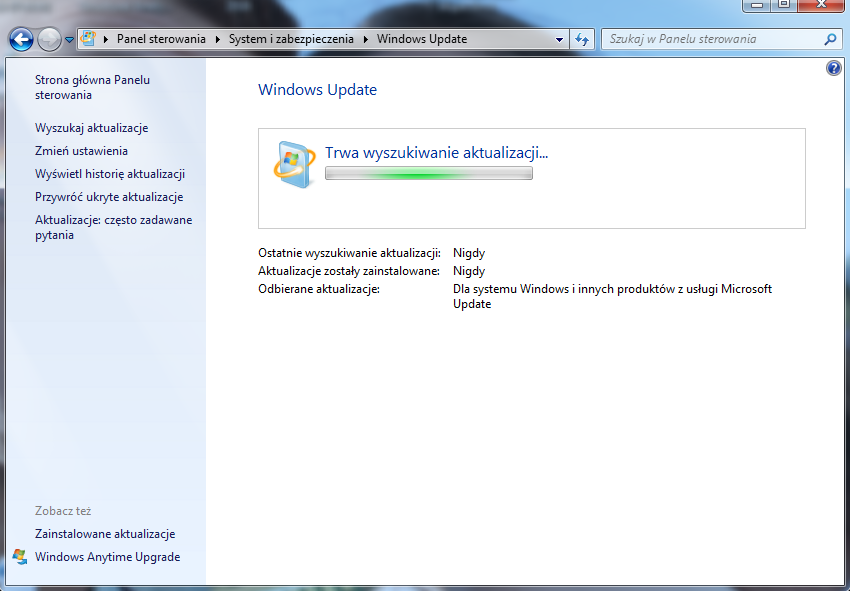
Task: Open the blue help question mark icon
Action: point(834,68)
